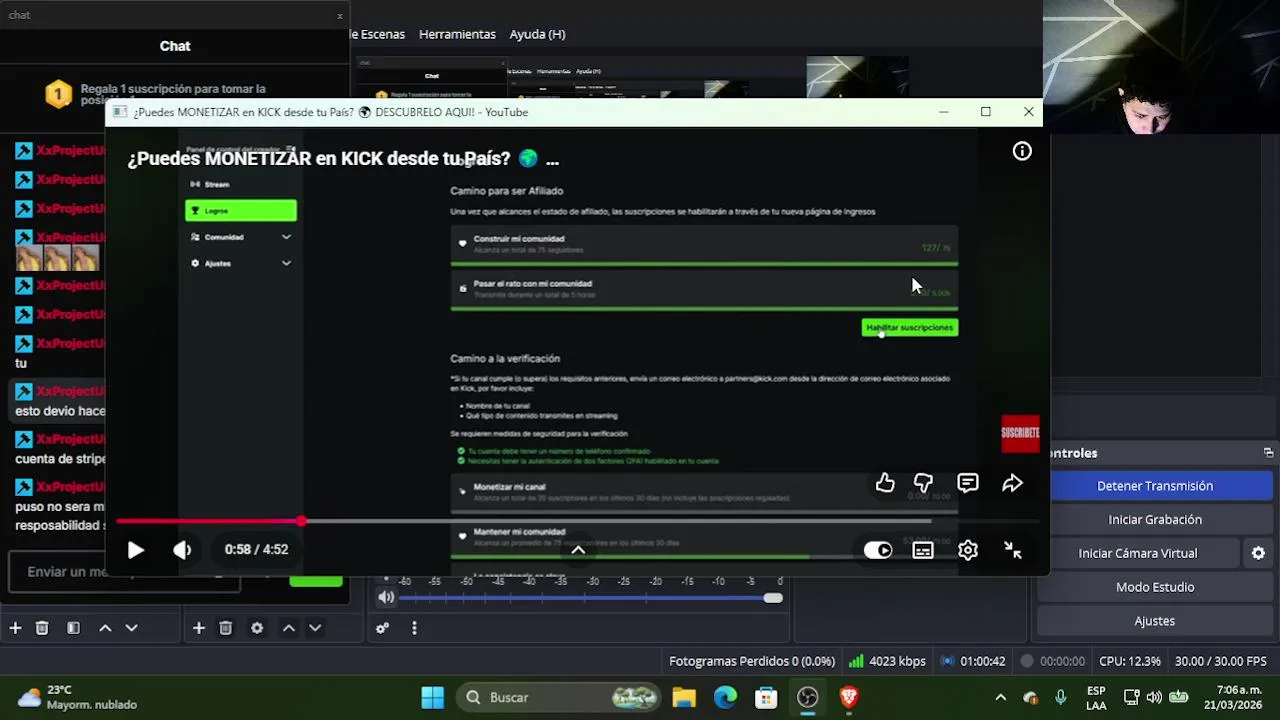Open File Explorer from taskbar
1280x720 pixels.
tap(684, 697)
